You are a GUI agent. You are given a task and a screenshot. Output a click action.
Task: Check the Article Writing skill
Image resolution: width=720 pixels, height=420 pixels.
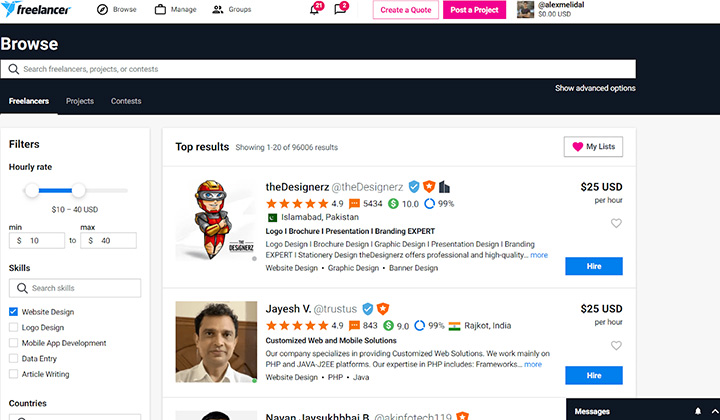click(13, 374)
